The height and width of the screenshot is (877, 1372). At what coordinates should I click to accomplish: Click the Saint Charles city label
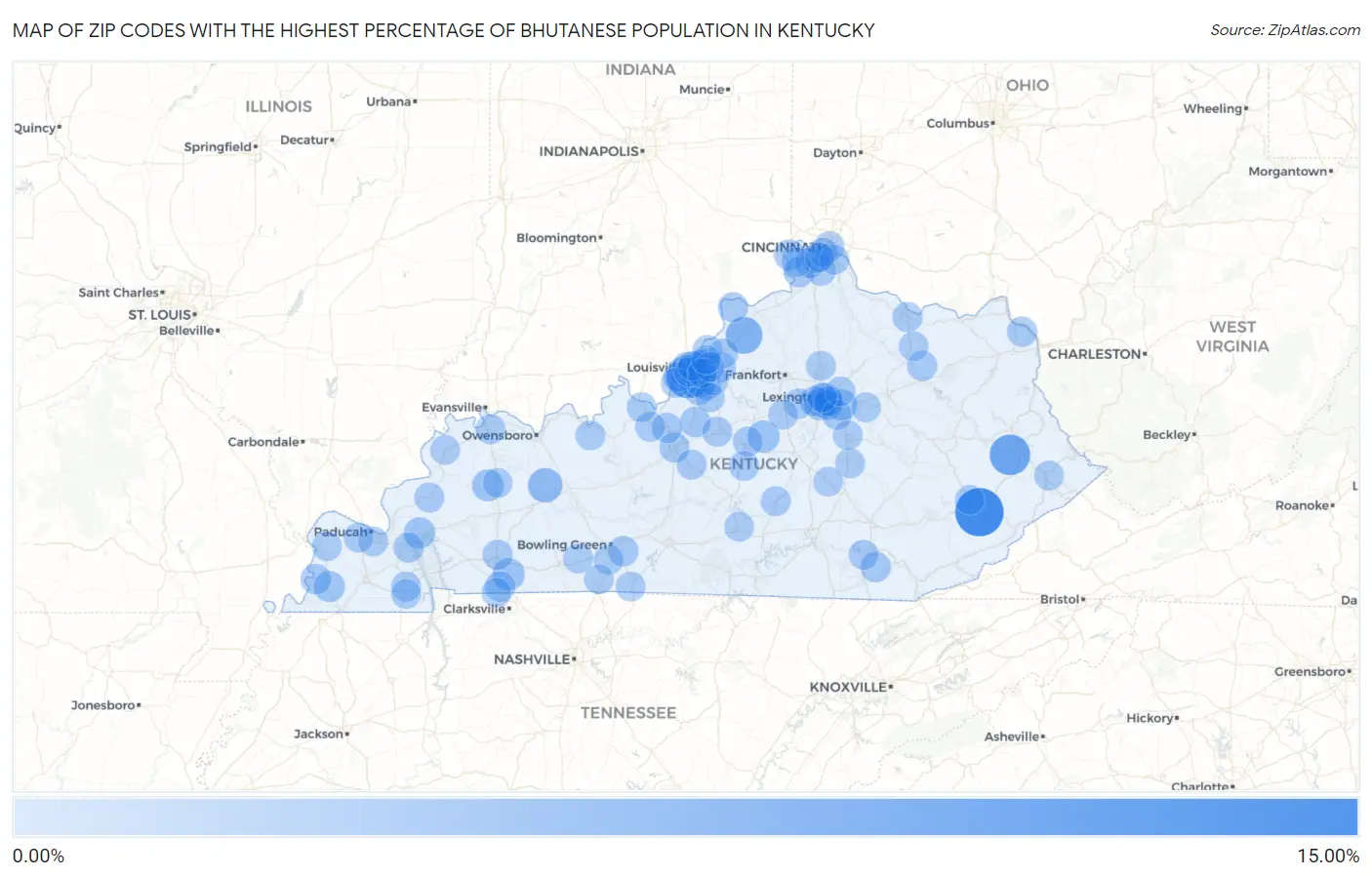[119, 293]
